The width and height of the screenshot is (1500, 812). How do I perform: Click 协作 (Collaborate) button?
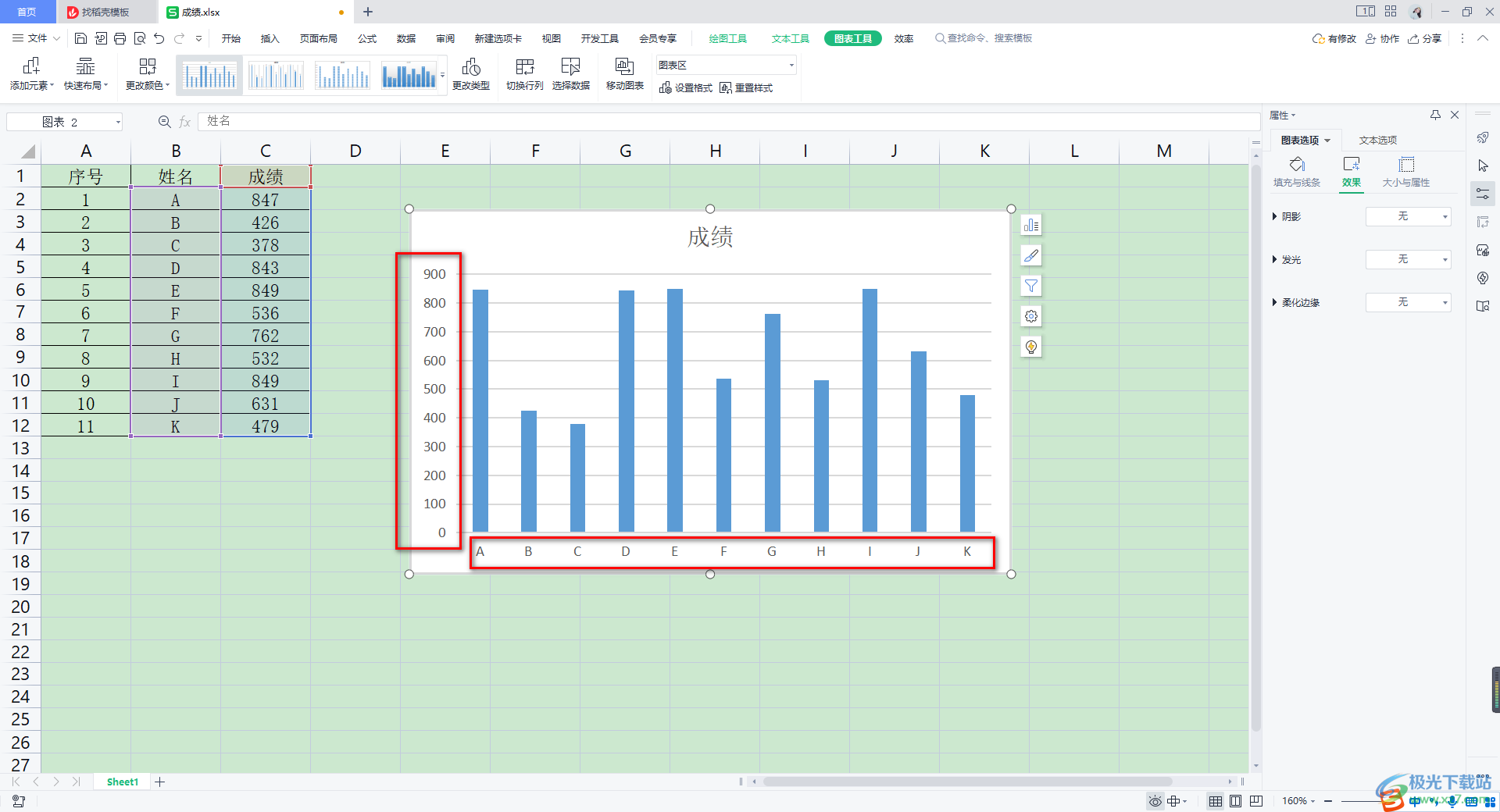pos(1383,38)
